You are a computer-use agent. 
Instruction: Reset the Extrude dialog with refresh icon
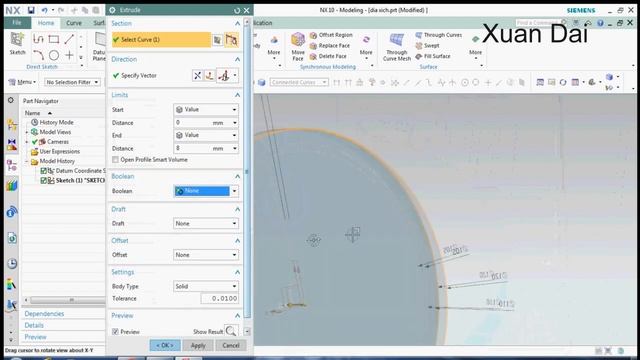tap(237, 10)
